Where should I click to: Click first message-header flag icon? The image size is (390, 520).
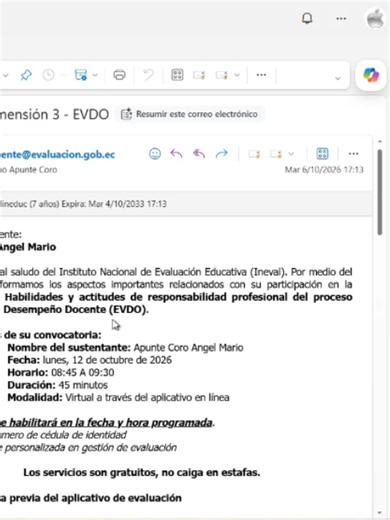(254, 154)
